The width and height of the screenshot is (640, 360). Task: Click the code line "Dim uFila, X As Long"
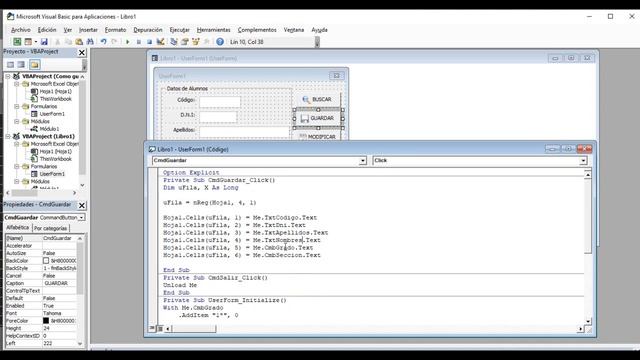click(201, 188)
